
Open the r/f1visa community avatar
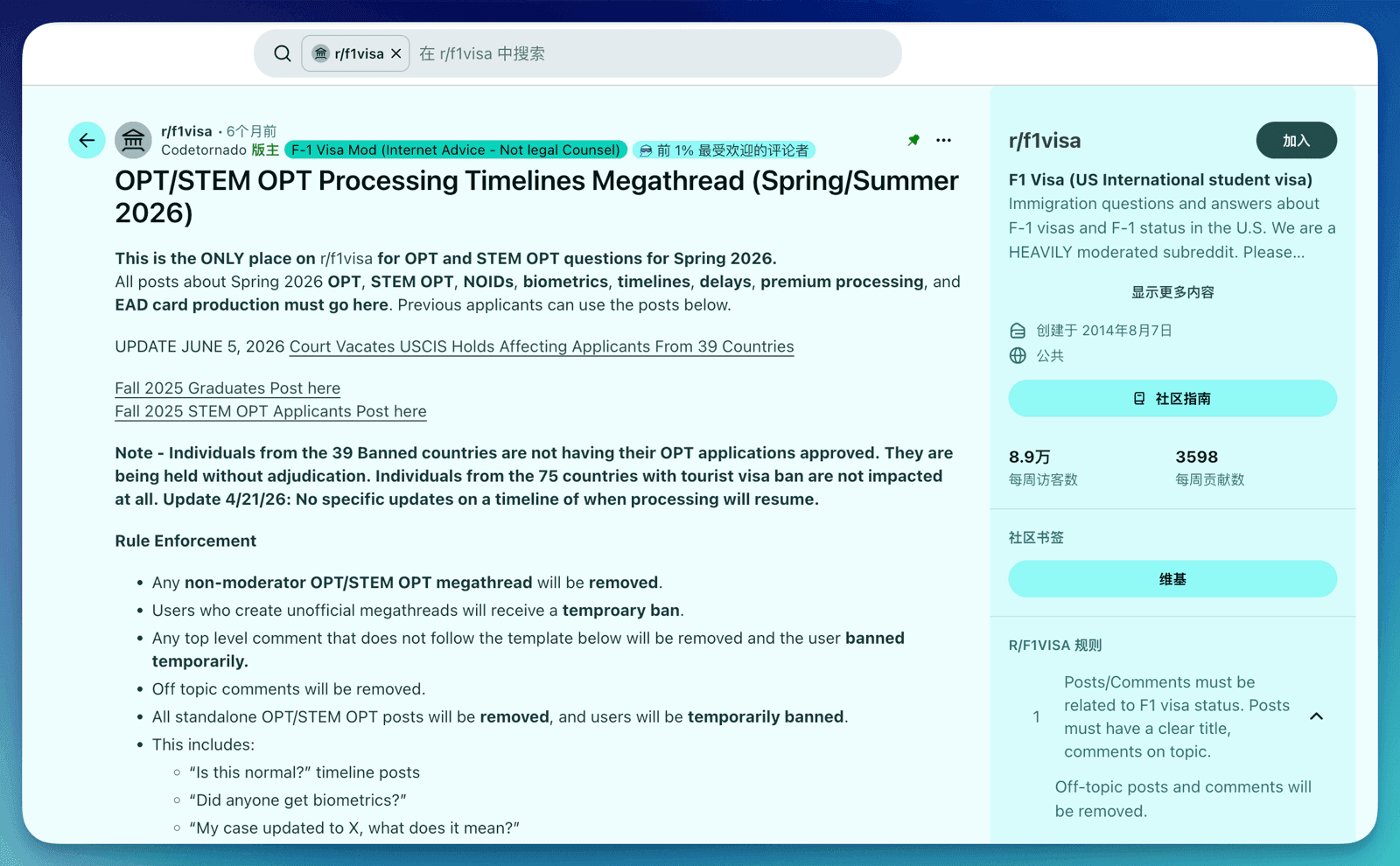click(133, 140)
